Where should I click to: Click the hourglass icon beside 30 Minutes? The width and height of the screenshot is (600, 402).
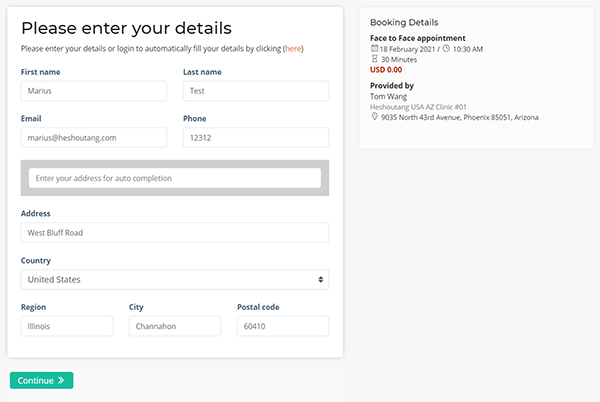pos(375,59)
